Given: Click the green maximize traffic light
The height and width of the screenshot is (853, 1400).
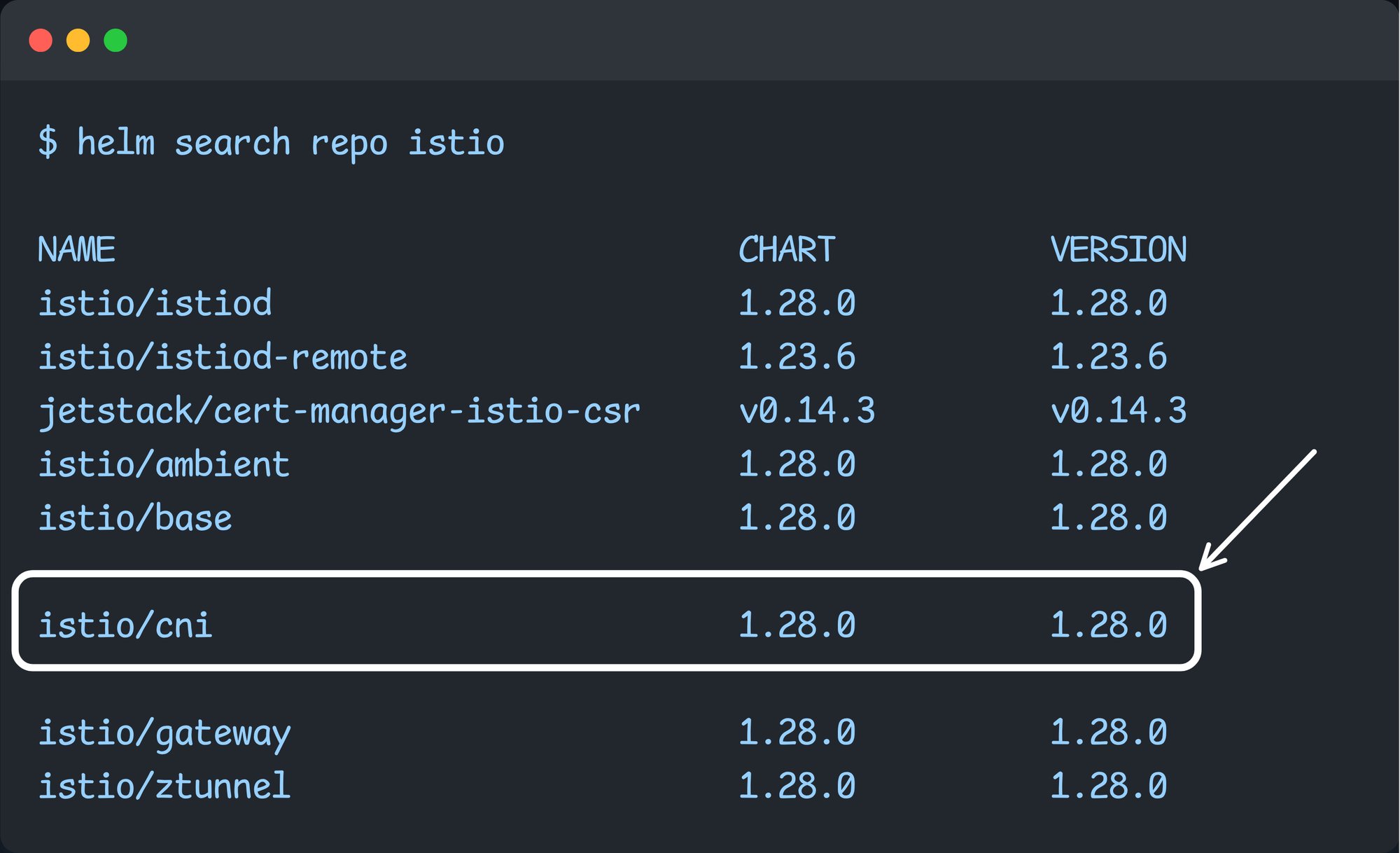Looking at the screenshot, I should point(116,40).
